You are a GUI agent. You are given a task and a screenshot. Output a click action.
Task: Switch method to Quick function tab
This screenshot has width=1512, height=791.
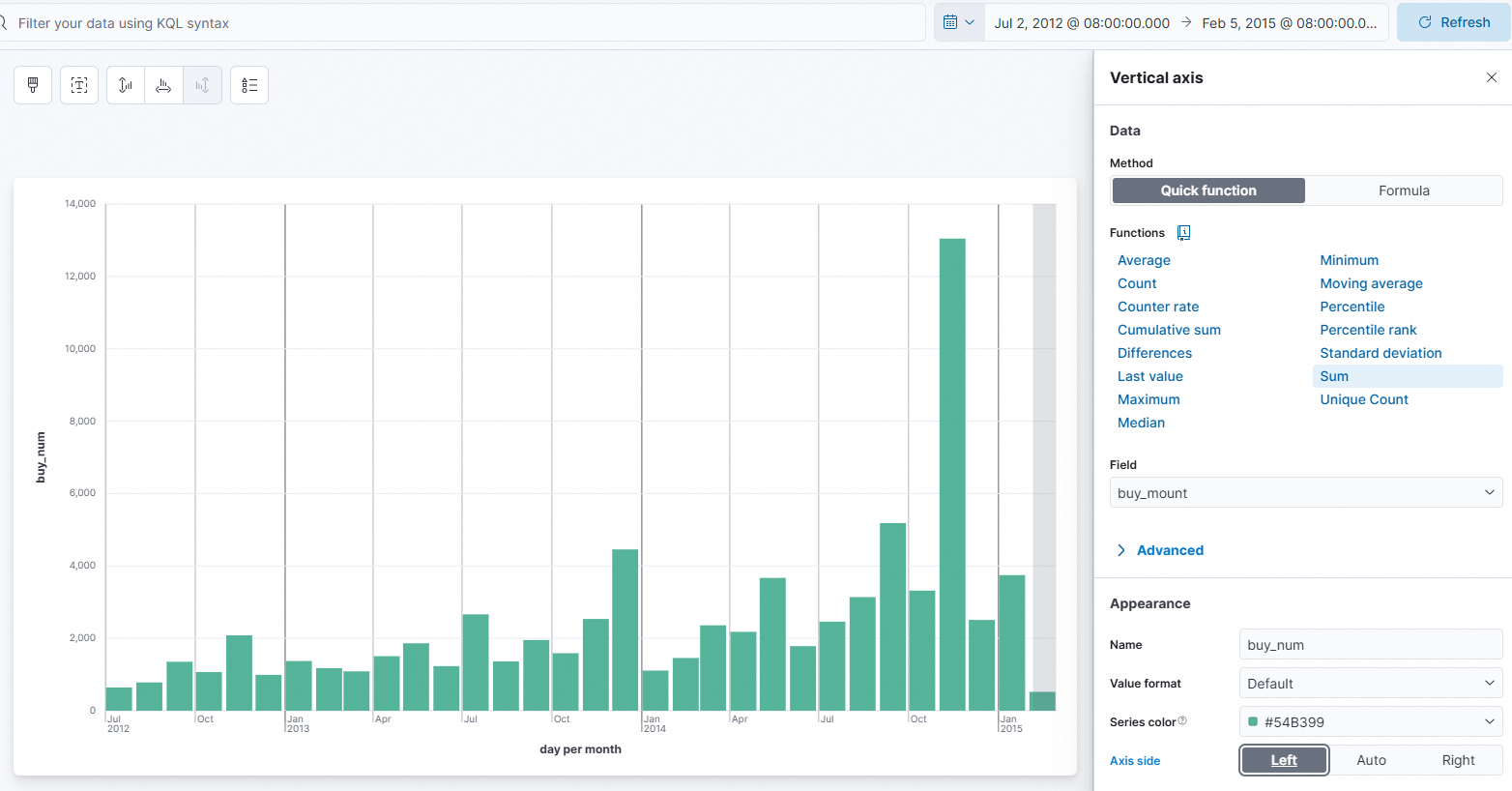(x=1208, y=190)
